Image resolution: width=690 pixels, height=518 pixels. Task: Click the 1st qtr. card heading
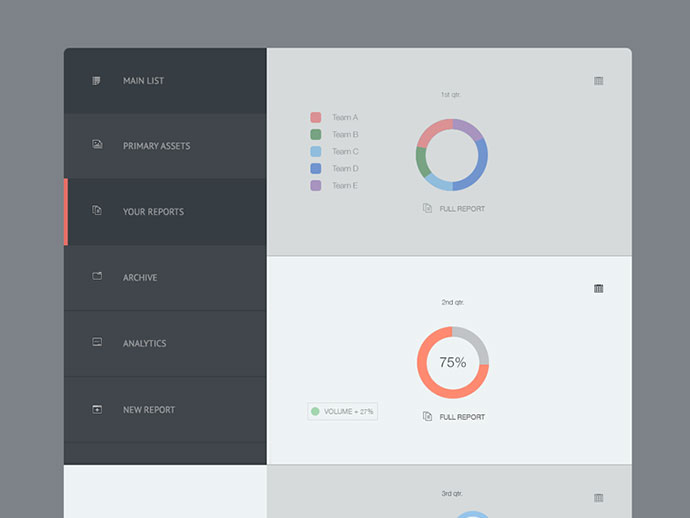[451, 95]
